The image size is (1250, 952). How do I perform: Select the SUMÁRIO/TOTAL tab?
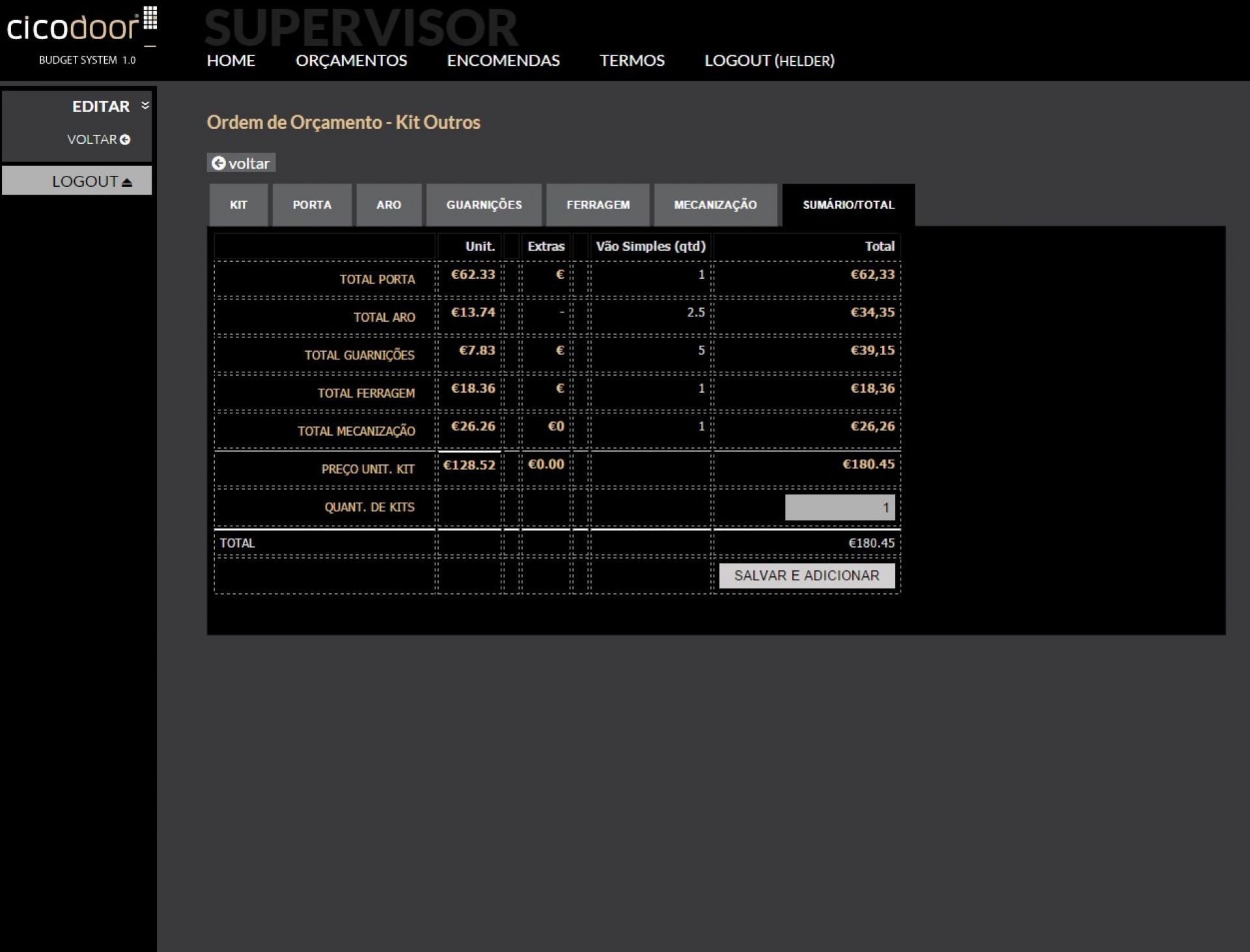click(848, 204)
